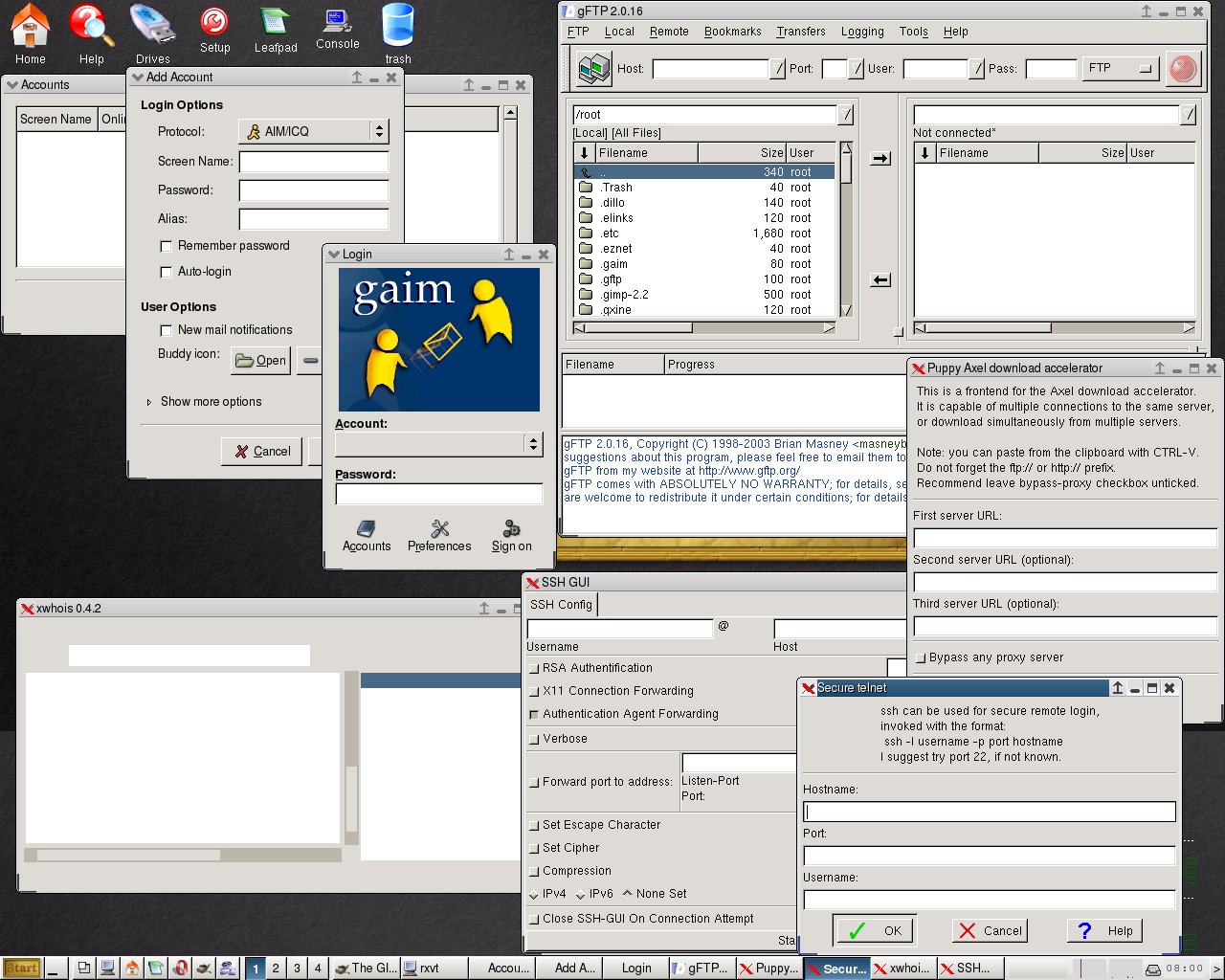The image size is (1225, 980).
Task: Click Cancel in Secure telnet dialog
Action: [991, 930]
